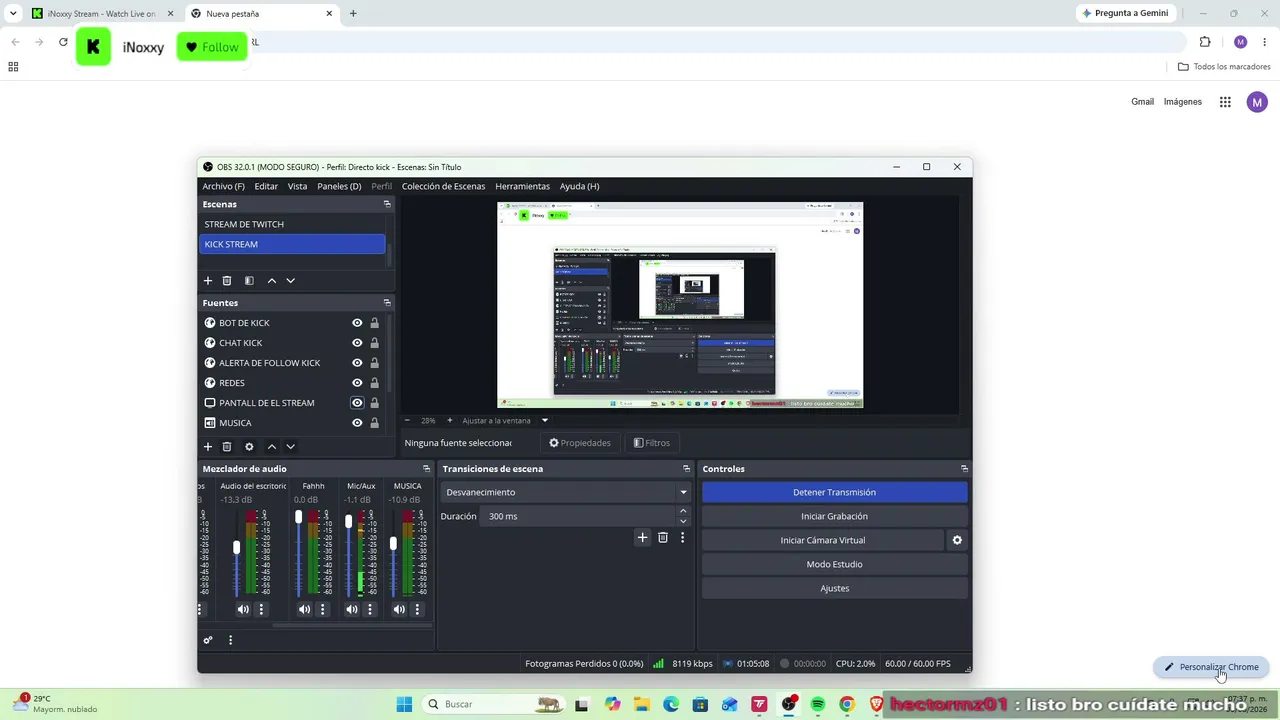Move the source up with the Fuentes up arrow
Image resolution: width=1280 pixels, height=720 pixels.
(271, 447)
